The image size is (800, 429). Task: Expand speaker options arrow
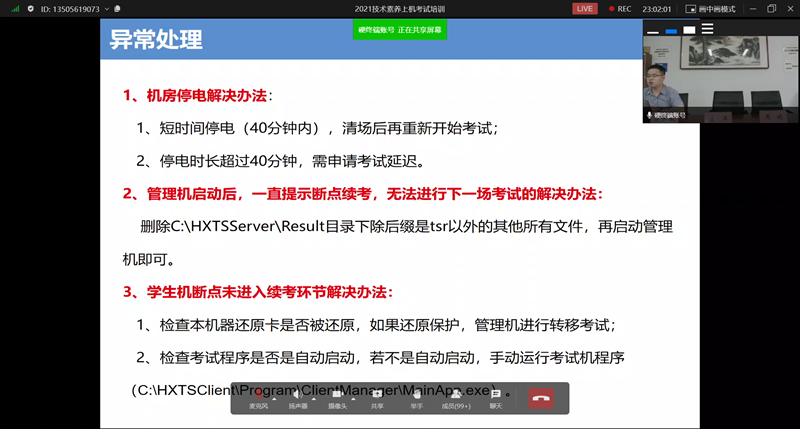pos(314,398)
